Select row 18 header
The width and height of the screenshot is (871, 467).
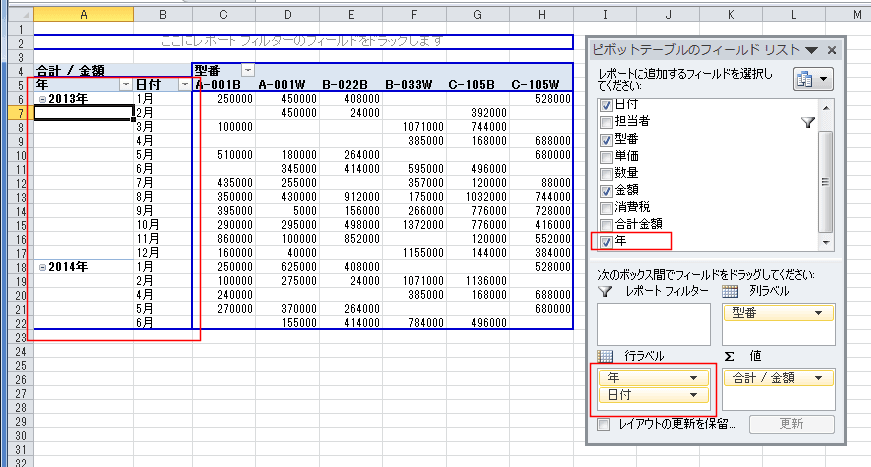coord(21,268)
